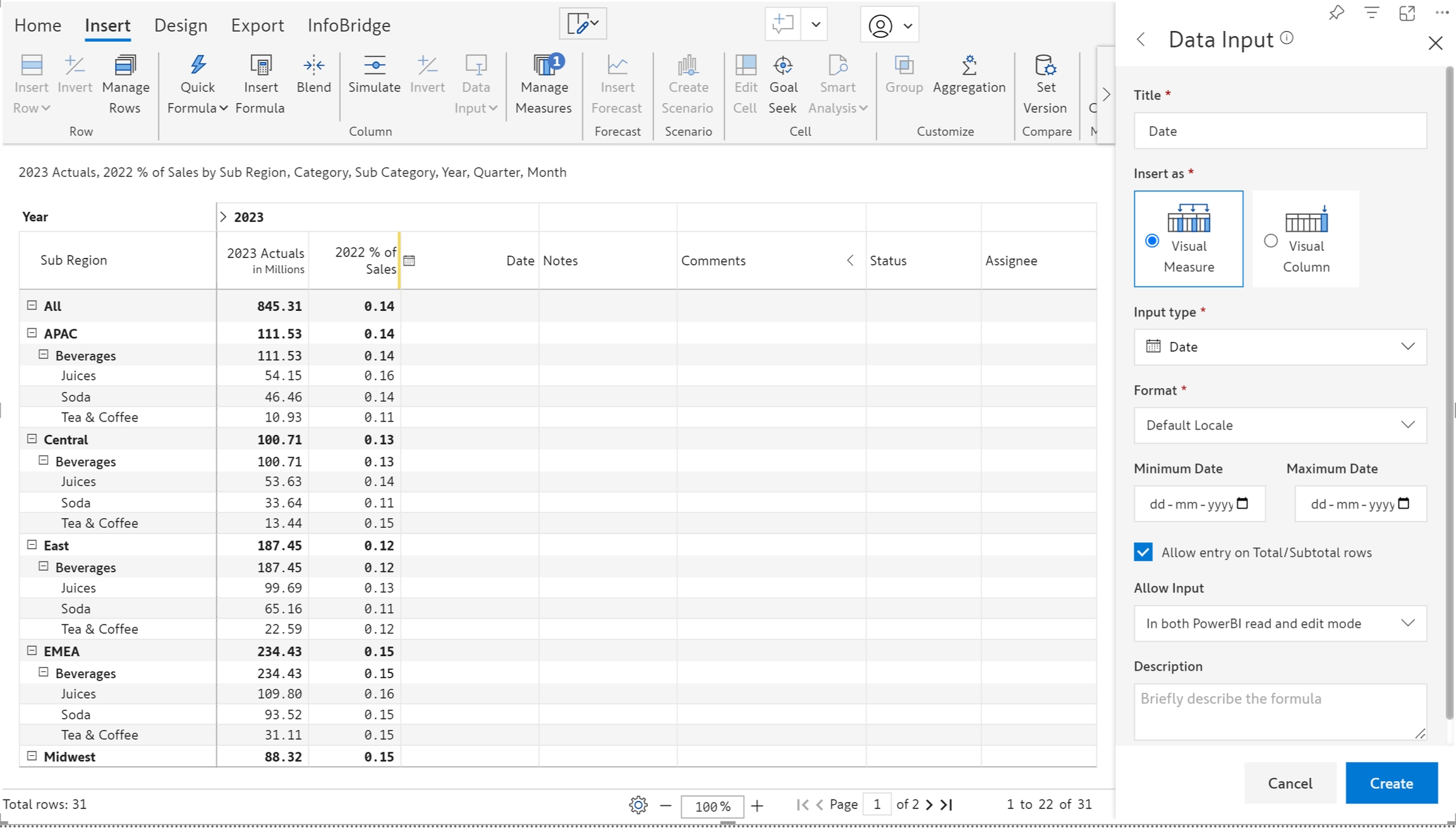The height and width of the screenshot is (828, 1456).
Task: Click the Title input field
Action: click(1280, 131)
